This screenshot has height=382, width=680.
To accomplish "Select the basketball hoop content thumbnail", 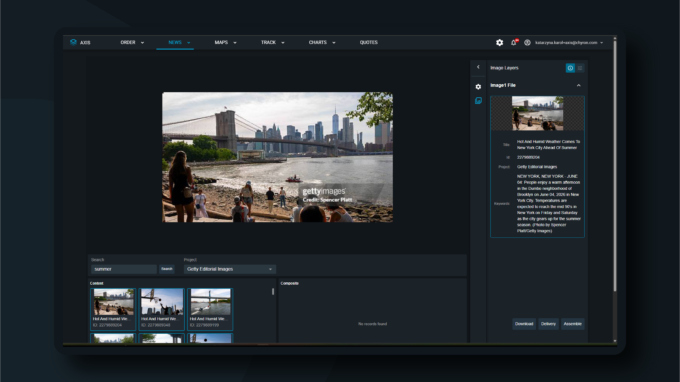I will click(x=162, y=309).
